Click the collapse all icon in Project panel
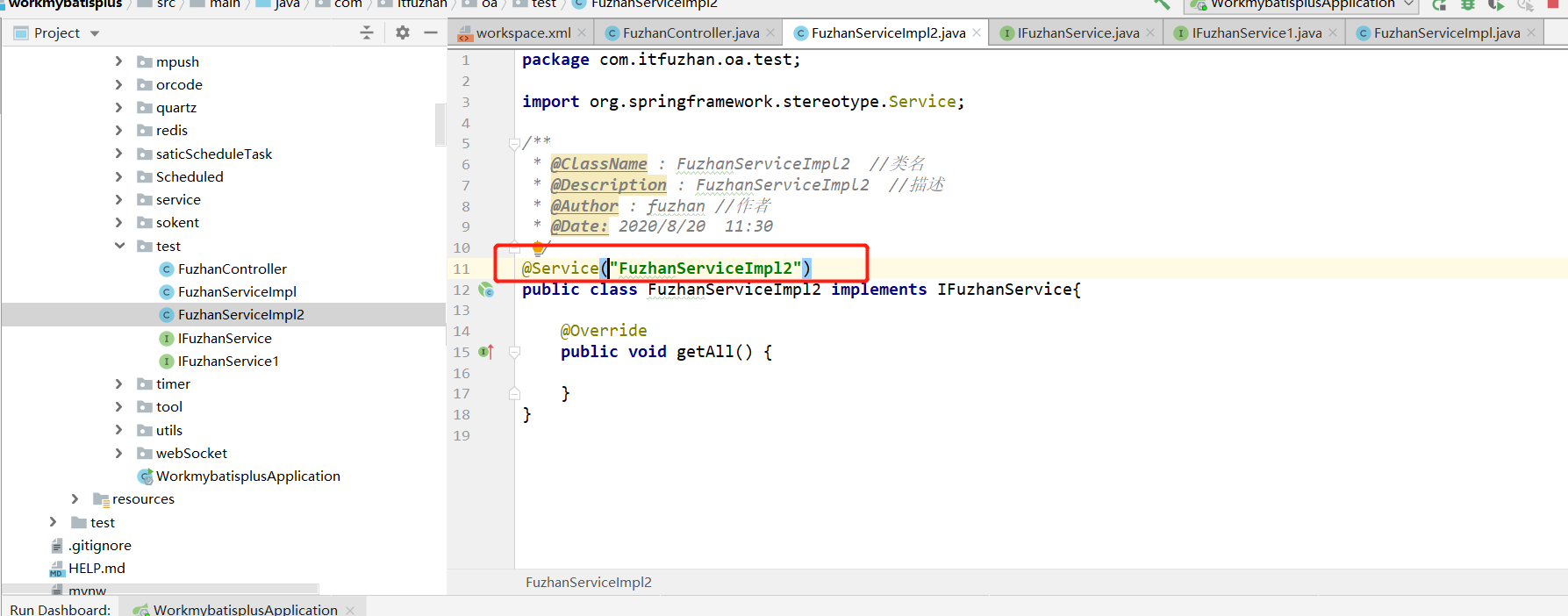Viewport: 1568px width, 616px height. click(x=367, y=32)
